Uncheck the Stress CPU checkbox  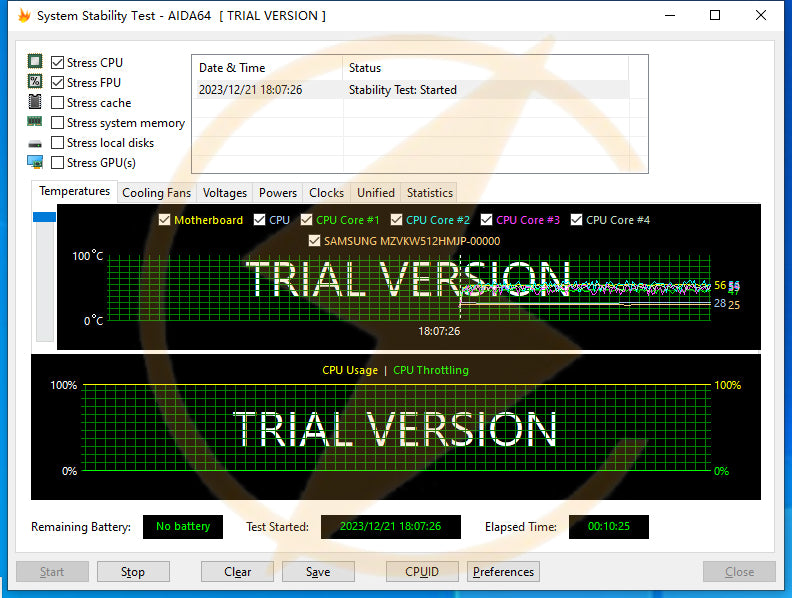(58, 63)
